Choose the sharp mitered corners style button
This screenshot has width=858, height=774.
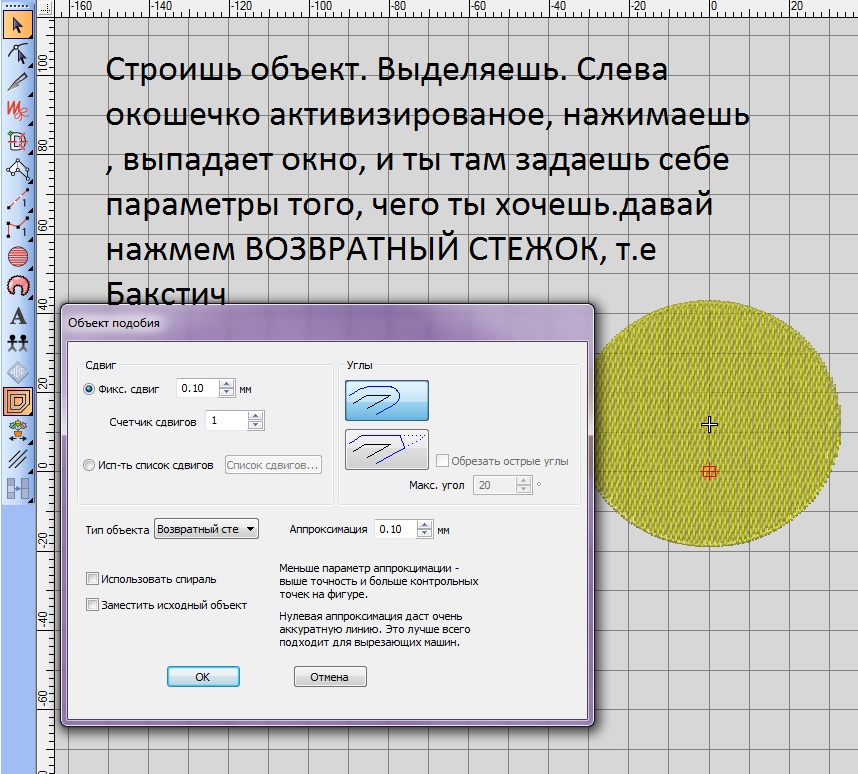click(x=386, y=449)
